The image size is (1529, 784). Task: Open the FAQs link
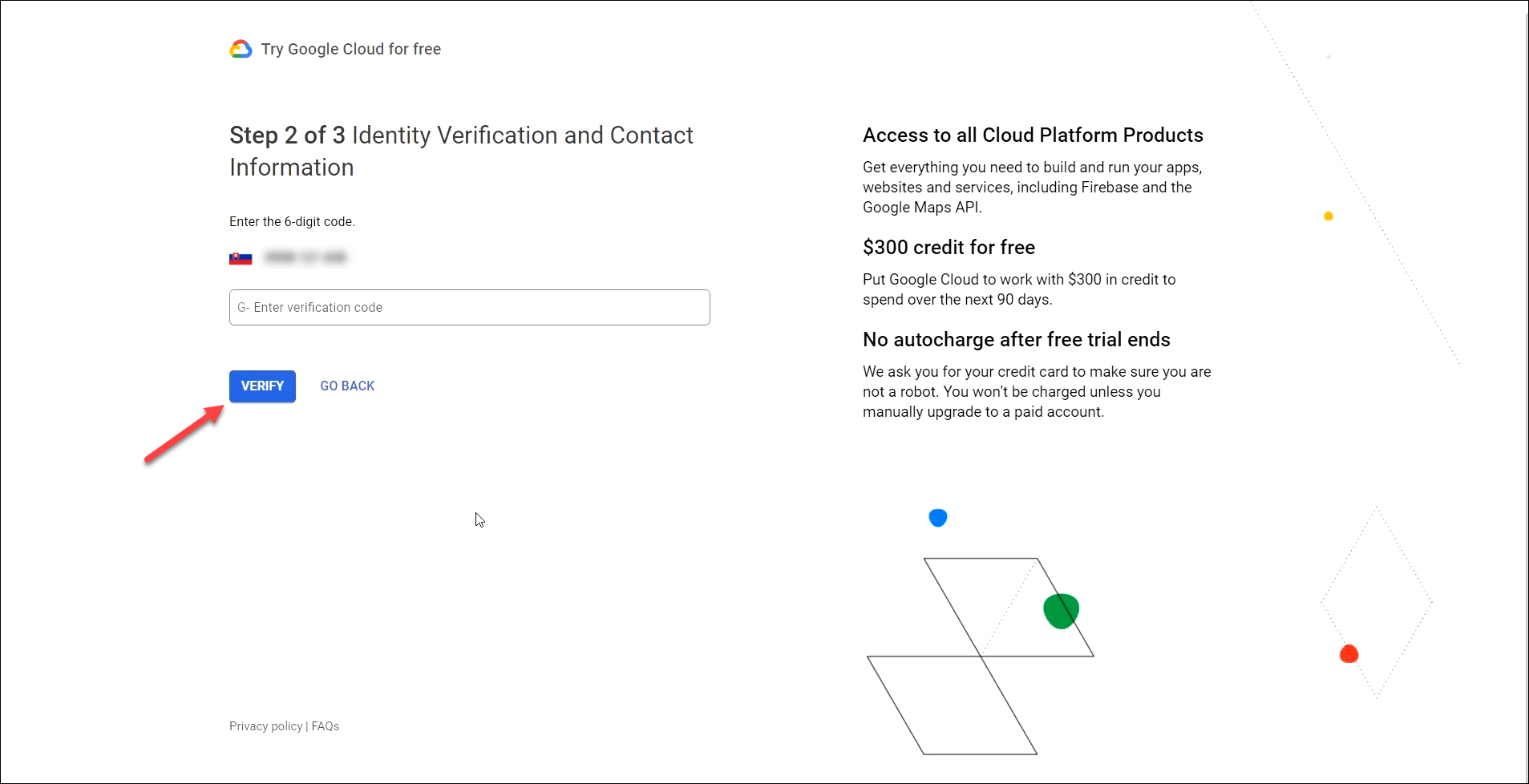(x=326, y=726)
